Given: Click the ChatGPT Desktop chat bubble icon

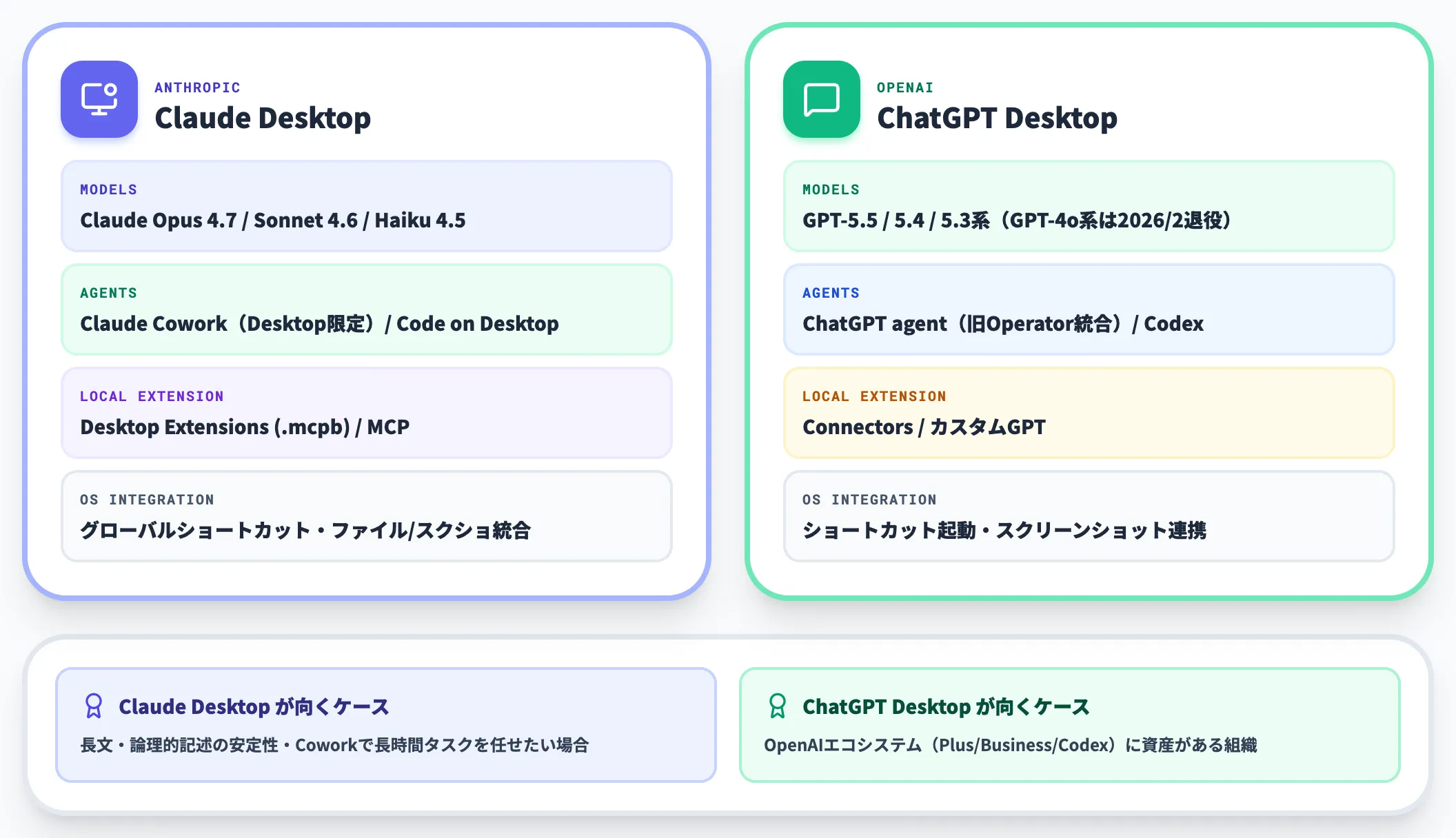Looking at the screenshot, I should click(x=822, y=99).
